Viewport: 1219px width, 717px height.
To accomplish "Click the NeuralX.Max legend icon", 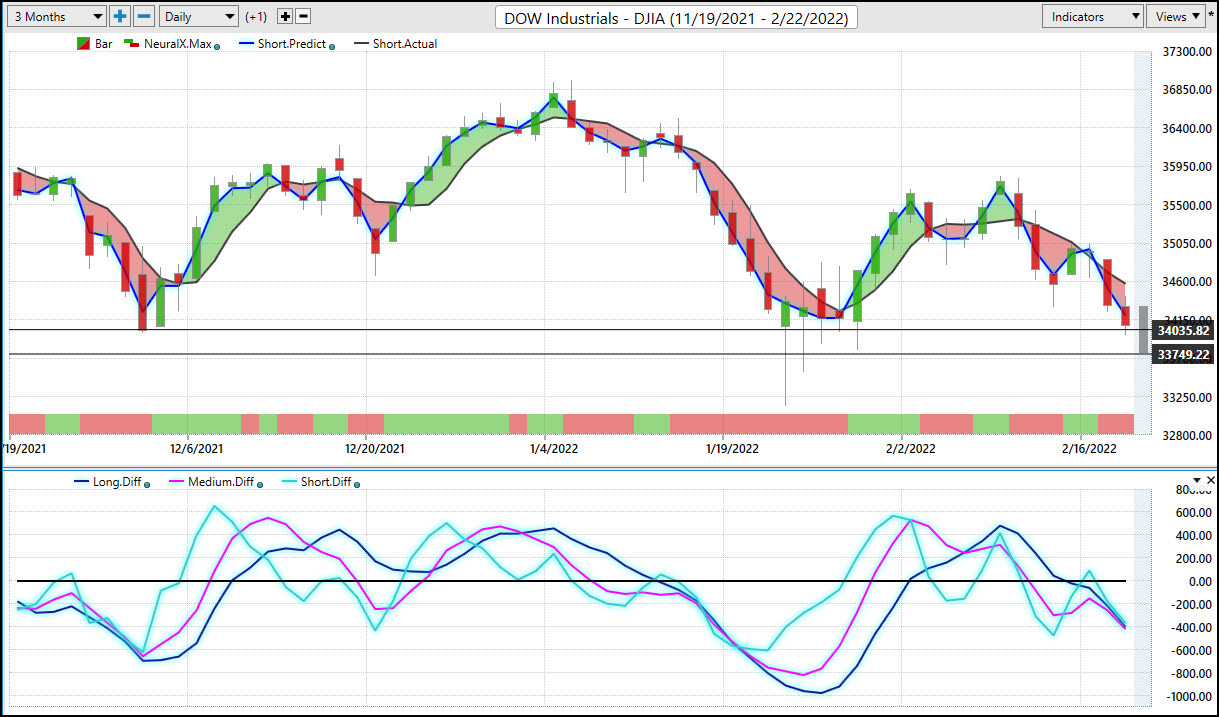I will click(131, 44).
